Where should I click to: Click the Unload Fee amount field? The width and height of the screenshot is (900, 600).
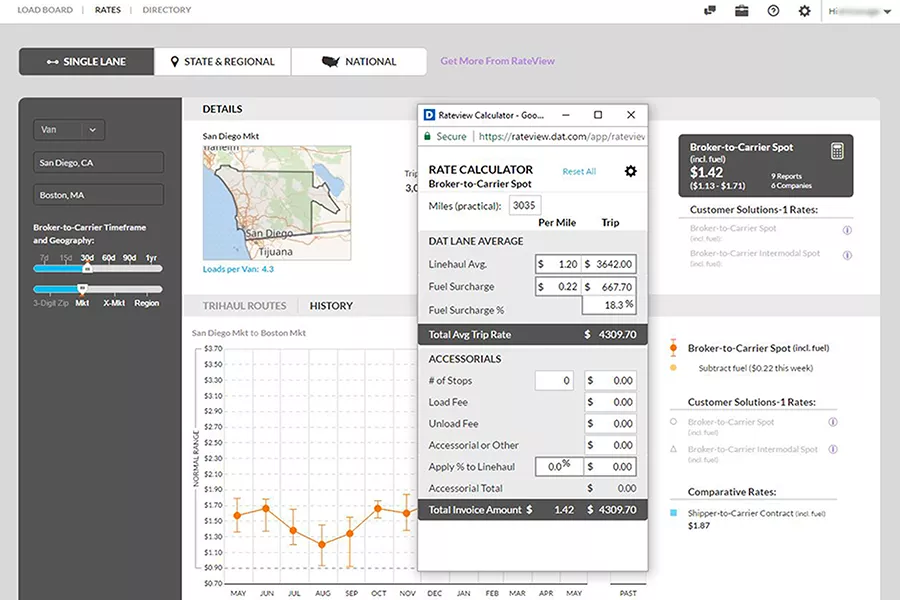point(610,424)
